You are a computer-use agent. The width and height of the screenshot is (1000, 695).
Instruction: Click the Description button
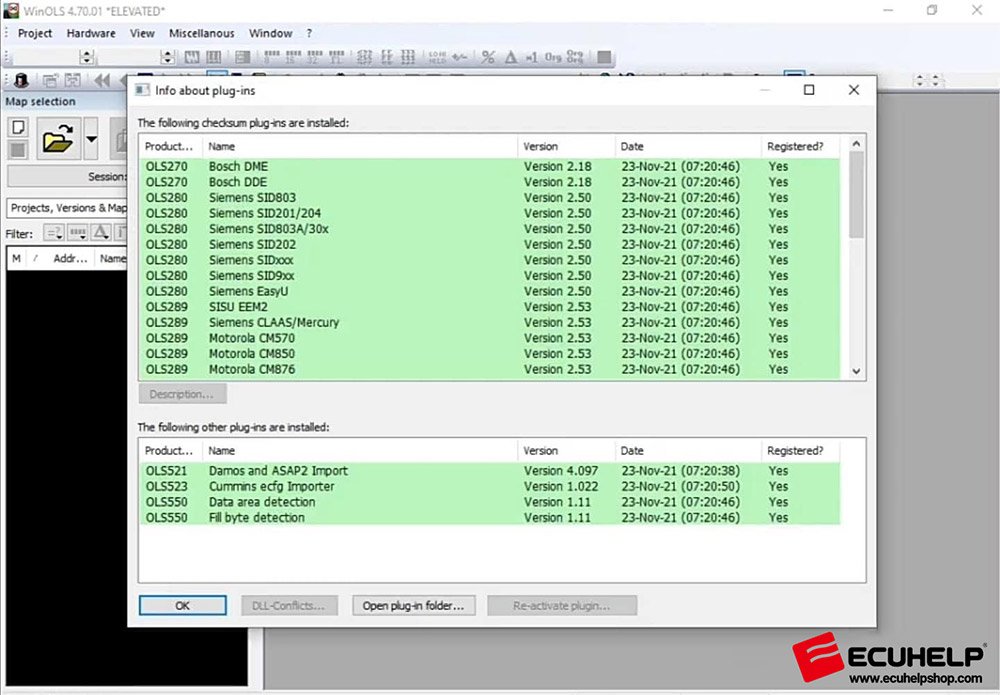pyautogui.click(x=182, y=394)
